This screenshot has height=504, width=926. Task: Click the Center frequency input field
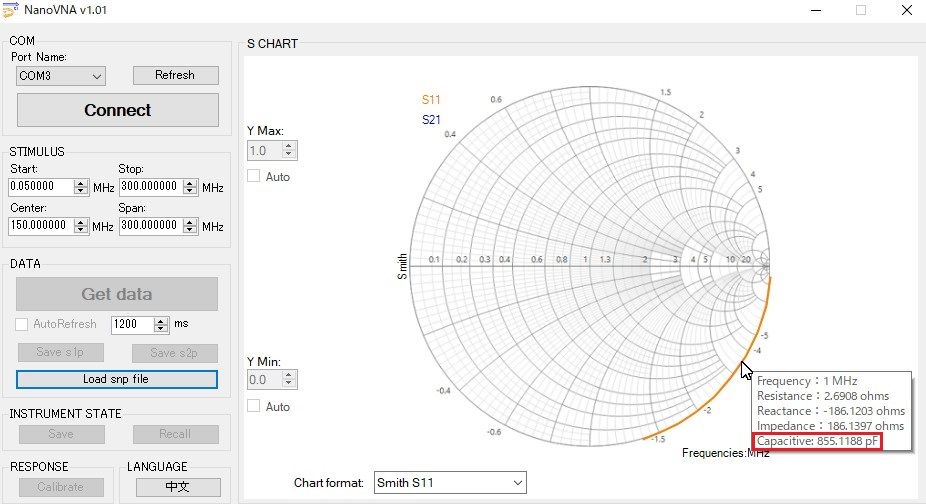tap(41, 226)
